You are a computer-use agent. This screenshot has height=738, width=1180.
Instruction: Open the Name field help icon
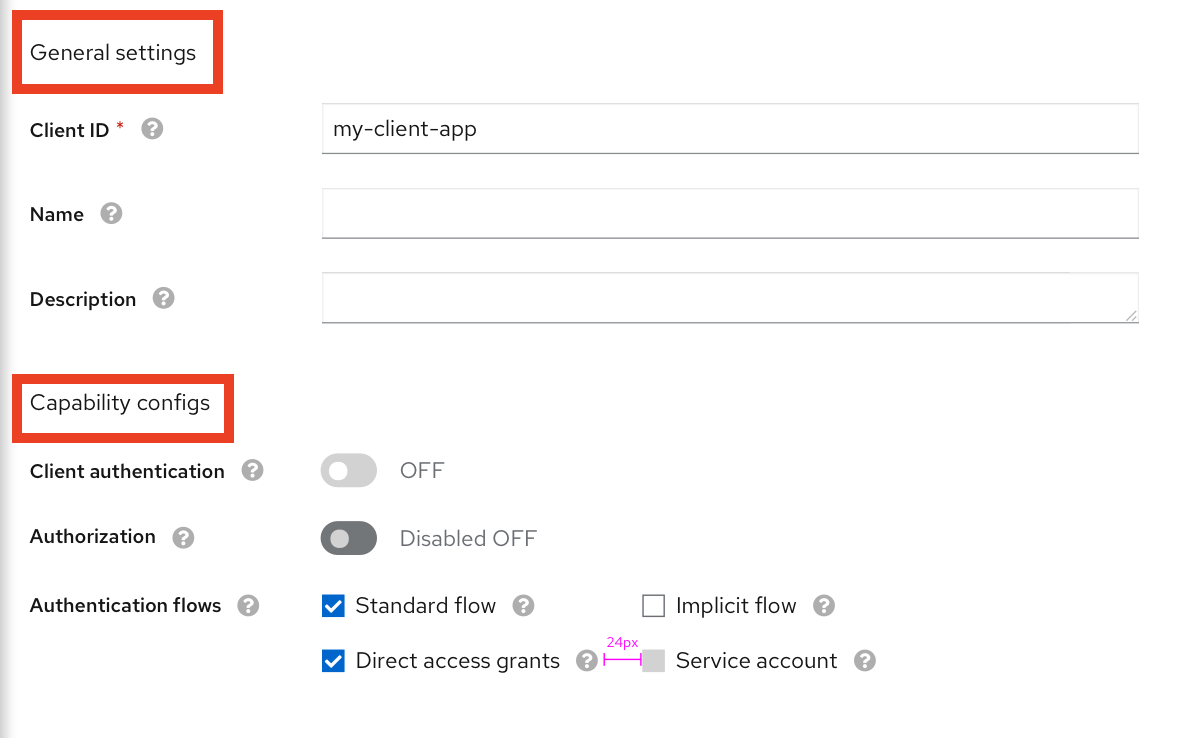point(111,213)
